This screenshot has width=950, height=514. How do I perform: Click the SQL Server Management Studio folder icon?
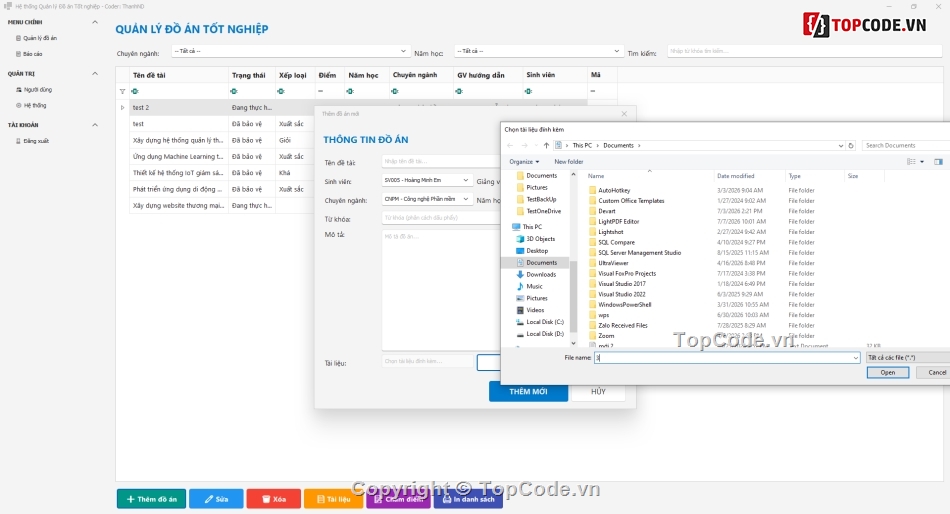point(593,253)
